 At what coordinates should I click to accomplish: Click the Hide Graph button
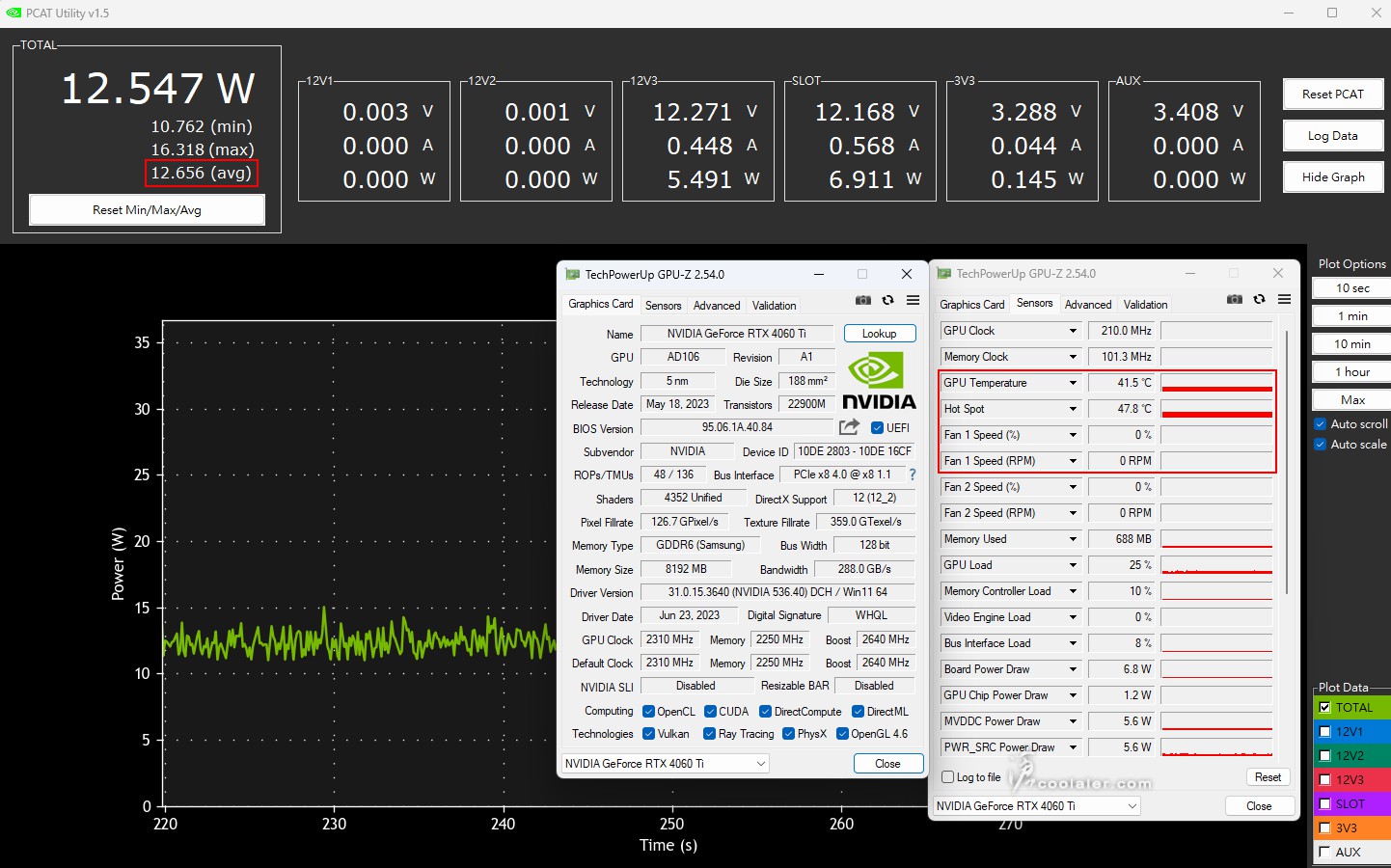point(1333,177)
